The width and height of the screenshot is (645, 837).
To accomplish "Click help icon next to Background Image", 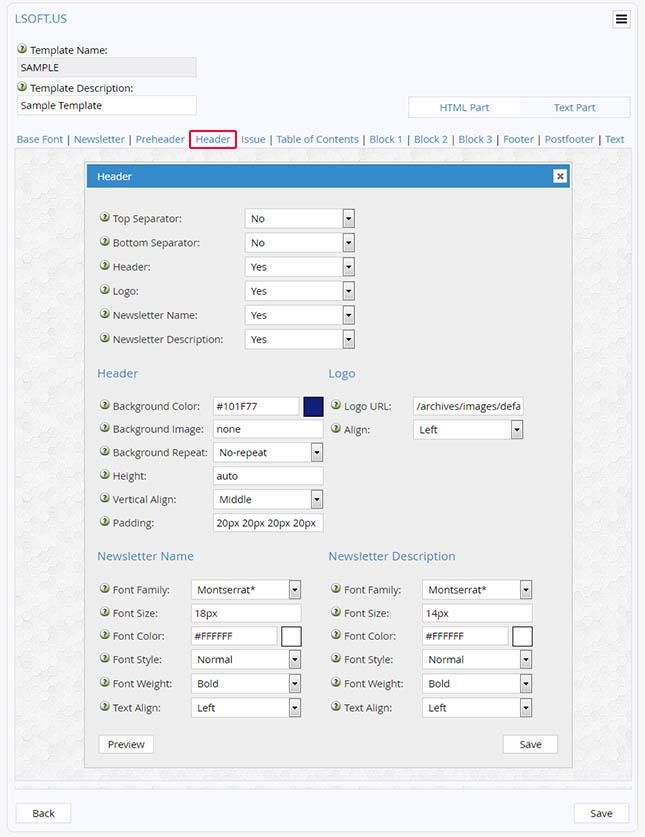I will [x=105, y=428].
